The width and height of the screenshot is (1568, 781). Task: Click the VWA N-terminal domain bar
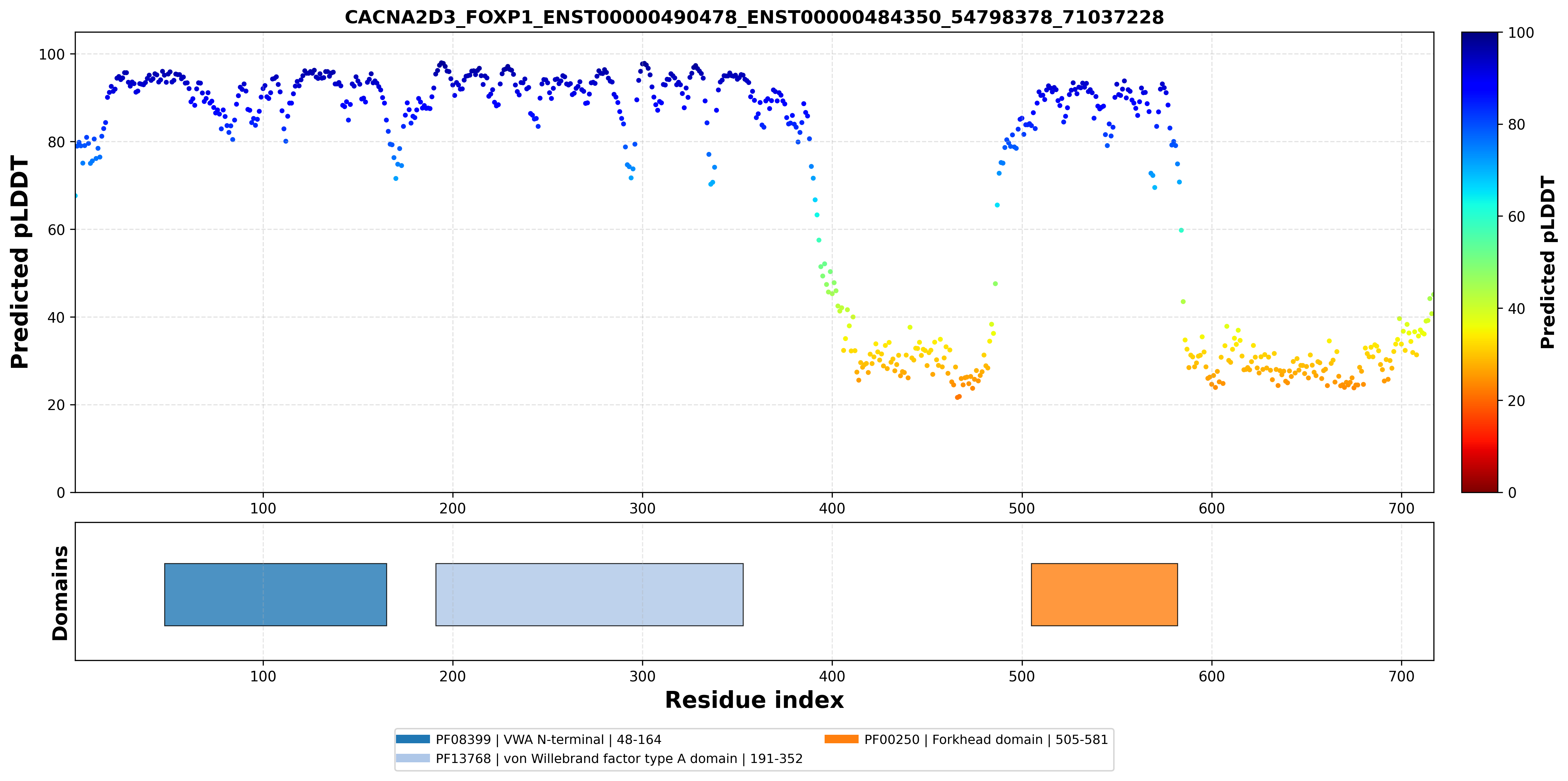click(275, 594)
